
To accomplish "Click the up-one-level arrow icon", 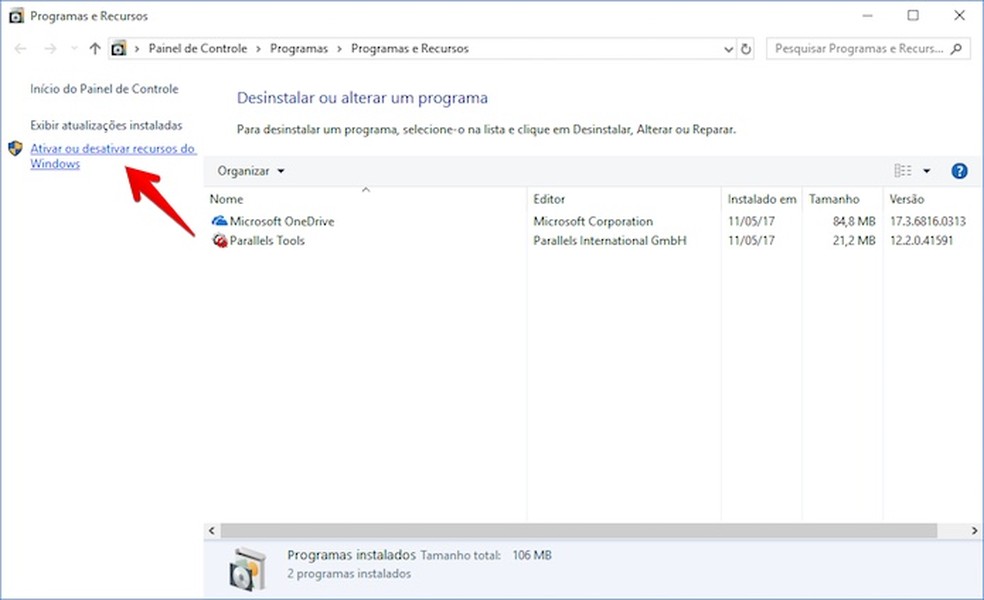I will pyautogui.click(x=94, y=47).
